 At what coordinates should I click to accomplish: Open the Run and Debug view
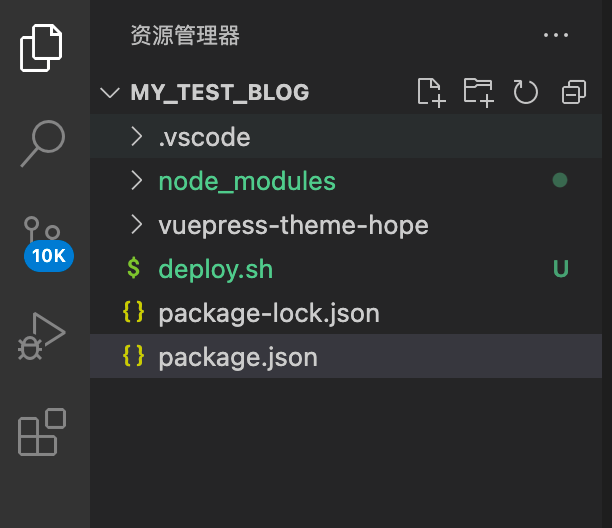42,336
